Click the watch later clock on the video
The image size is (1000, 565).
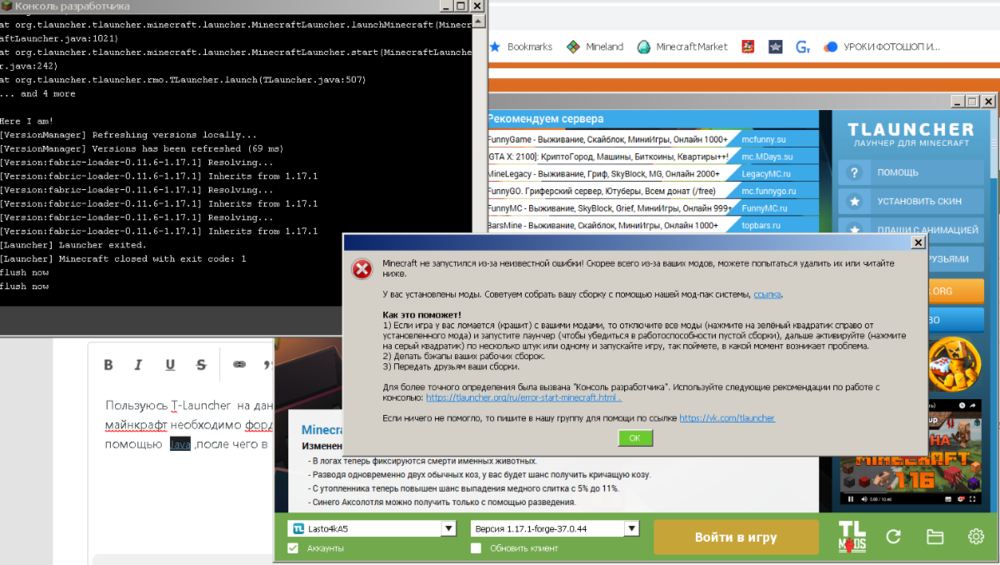pos(962,405)
